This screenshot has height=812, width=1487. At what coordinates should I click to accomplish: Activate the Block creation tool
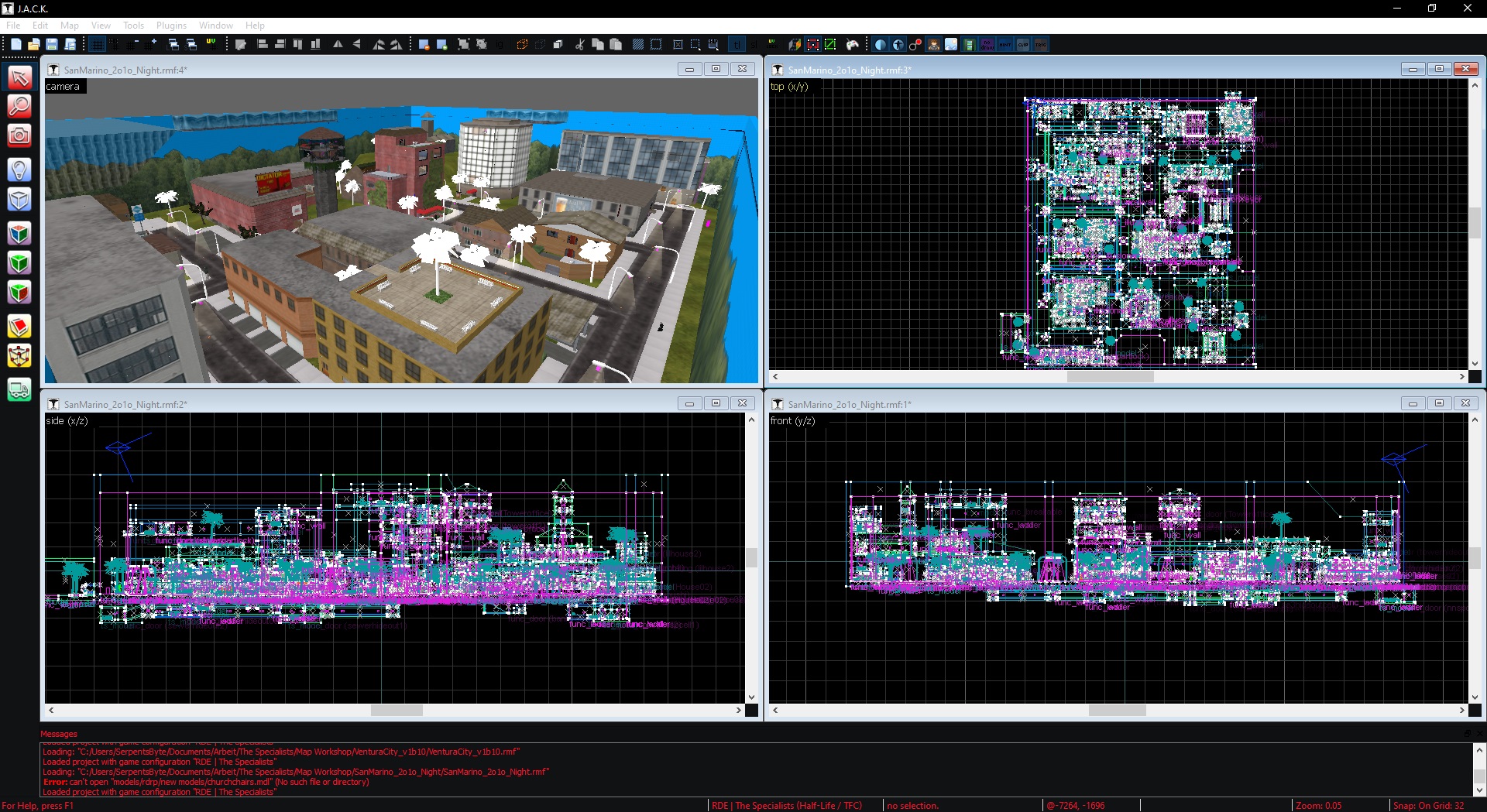pos(19,200)
